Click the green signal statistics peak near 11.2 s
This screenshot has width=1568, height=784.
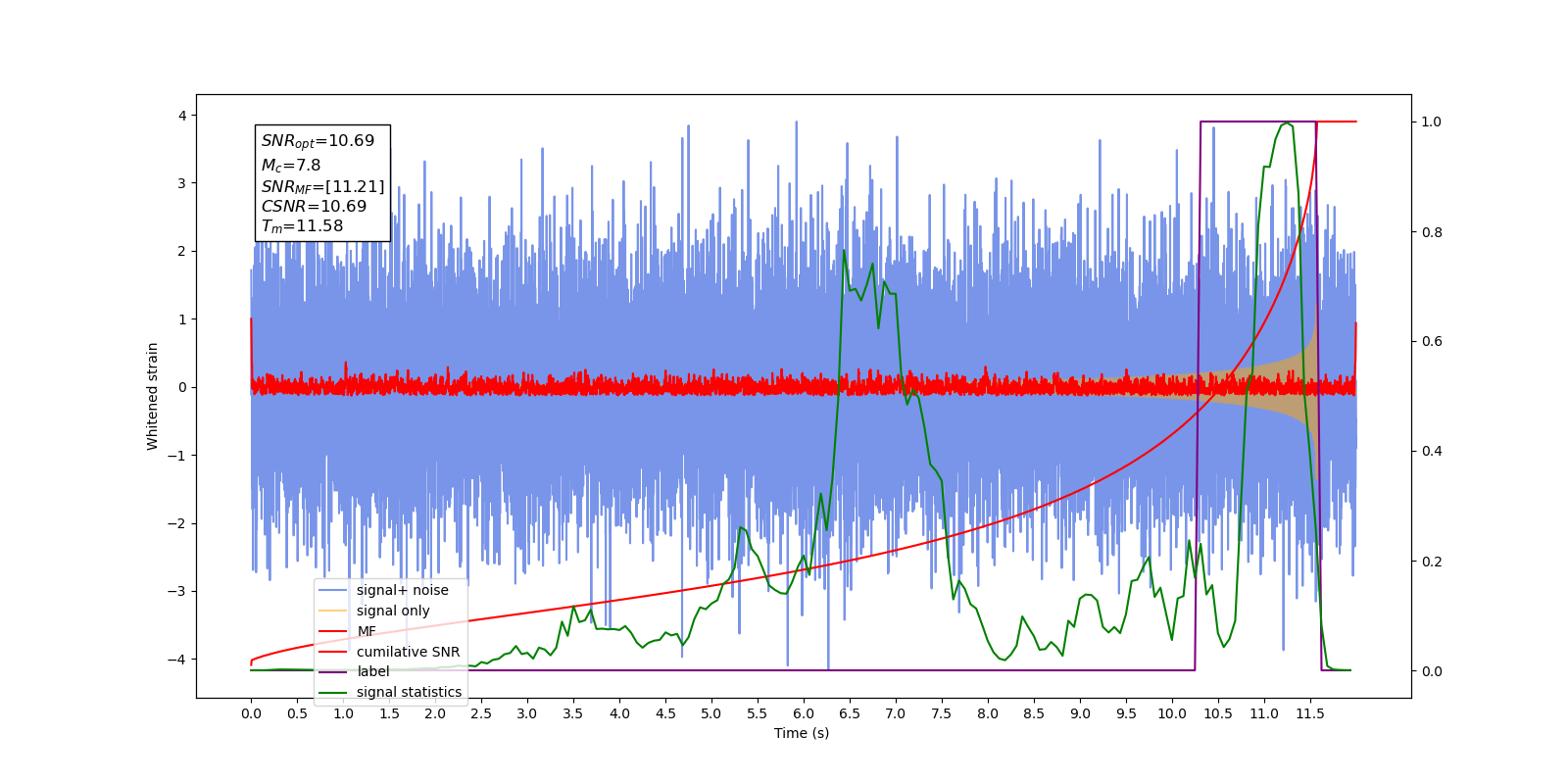tap(1285, 123)
